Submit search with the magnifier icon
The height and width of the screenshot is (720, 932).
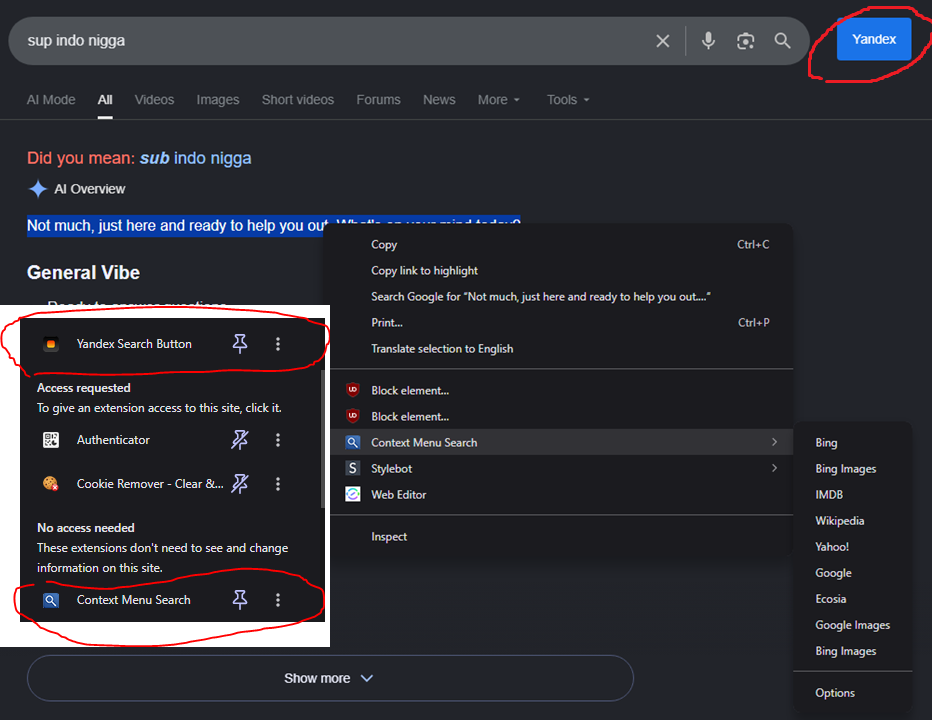tap(782, 40)
